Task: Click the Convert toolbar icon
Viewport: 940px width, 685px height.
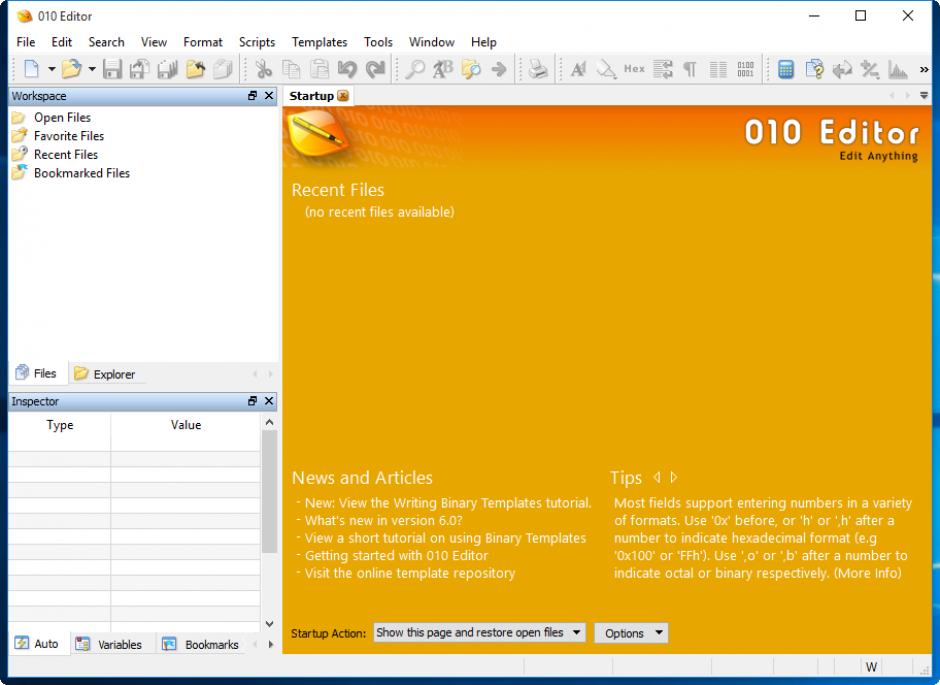Action: 842,69
